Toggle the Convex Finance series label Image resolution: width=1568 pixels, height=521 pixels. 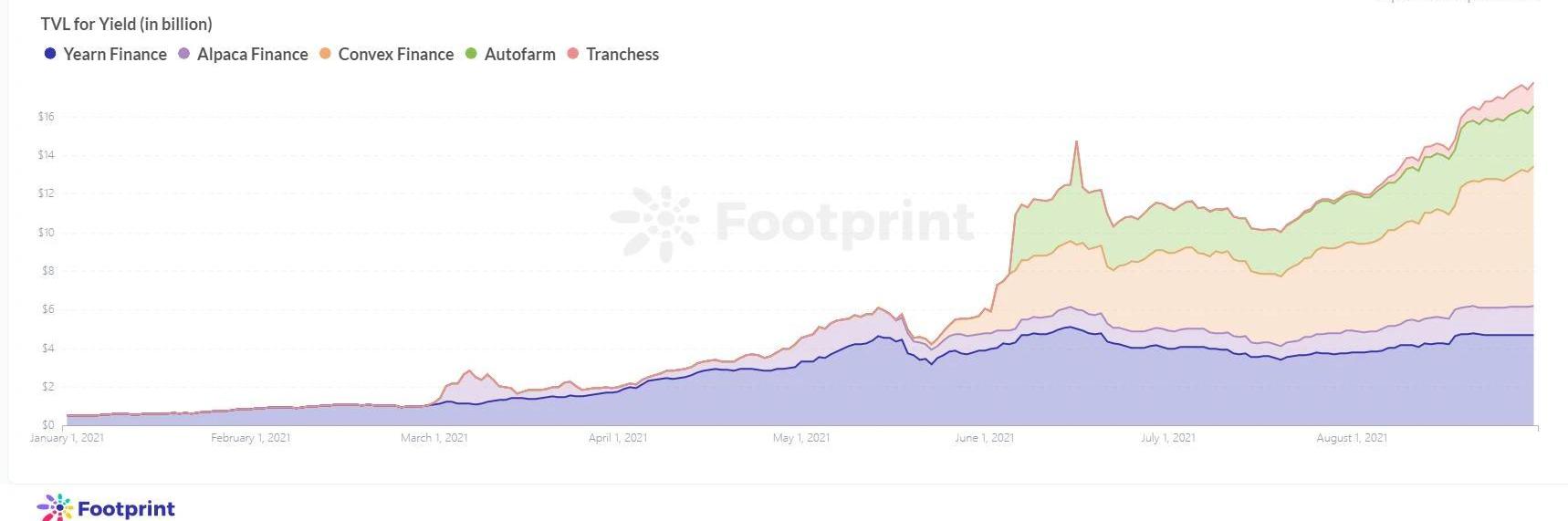[396, 55]
